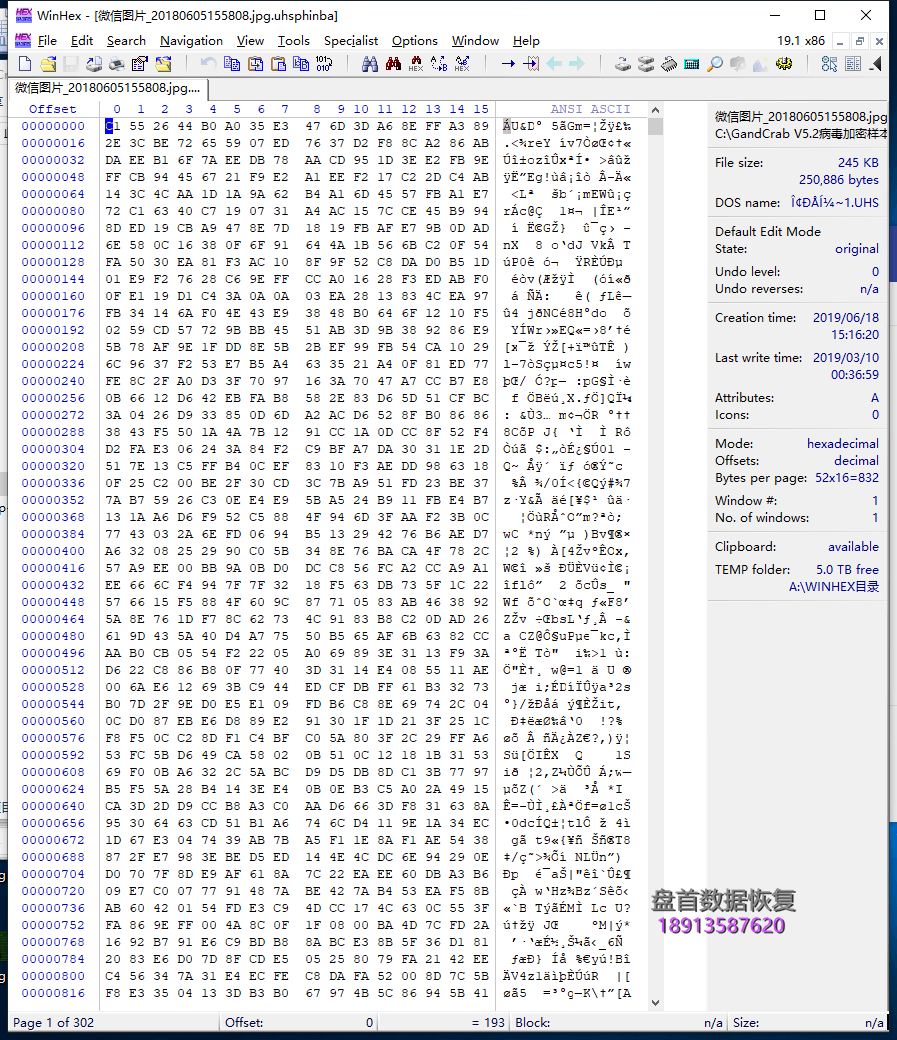Click the 'original' State value

(x=857, y=249)
